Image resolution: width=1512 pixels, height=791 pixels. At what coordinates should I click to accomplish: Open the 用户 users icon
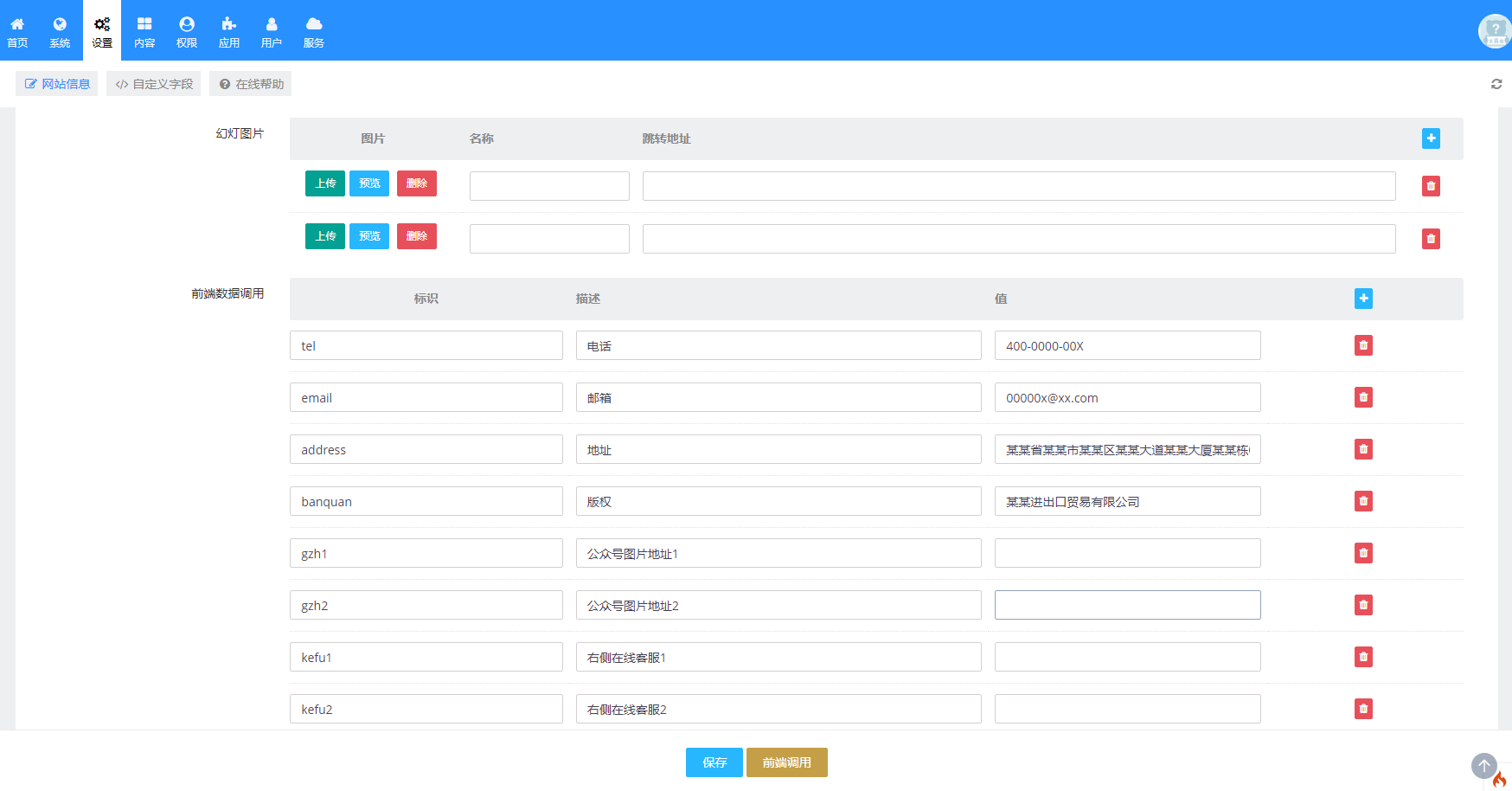(x=272, y=30)
